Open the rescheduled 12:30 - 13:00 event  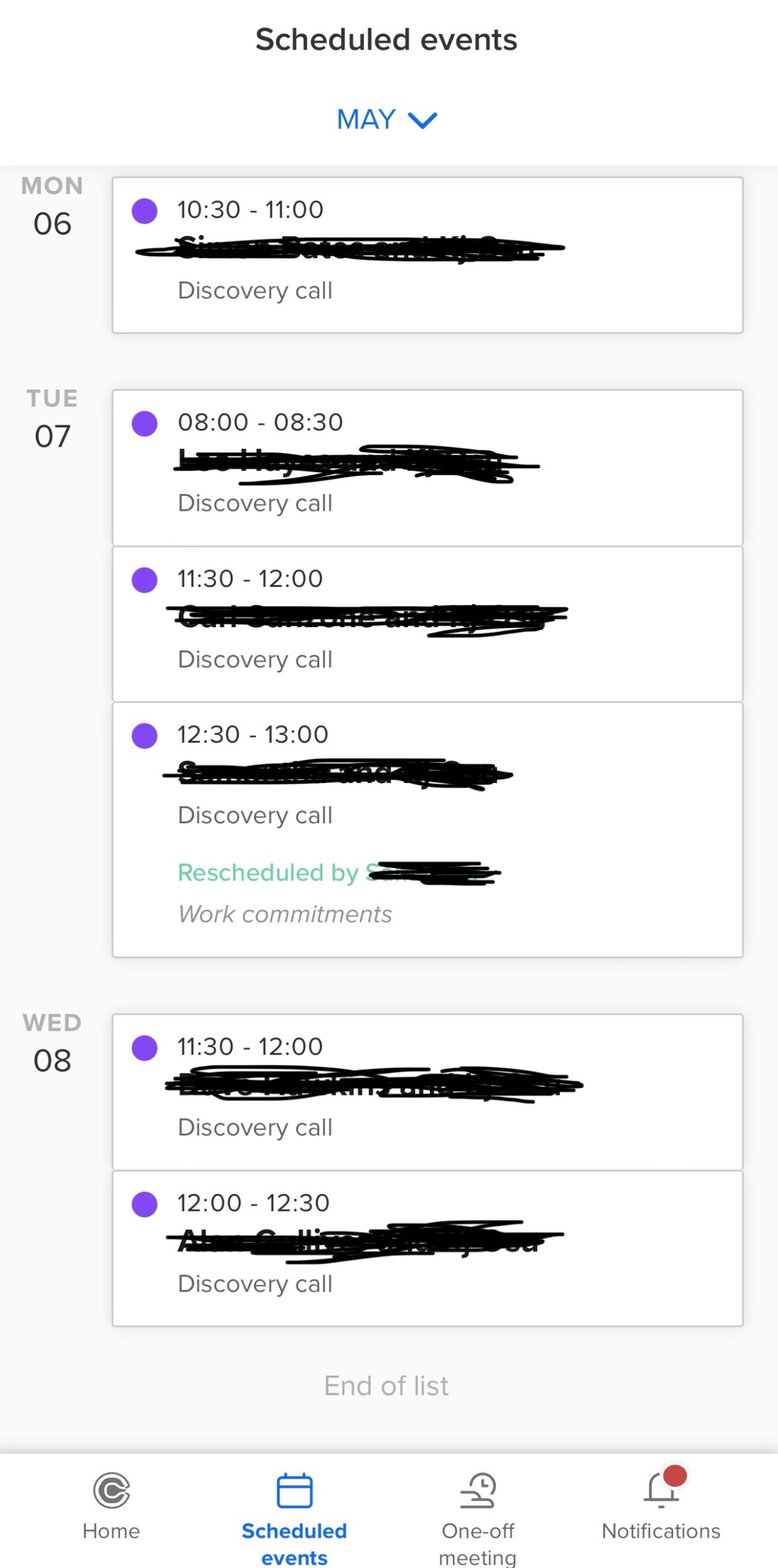tap(427, 830)
